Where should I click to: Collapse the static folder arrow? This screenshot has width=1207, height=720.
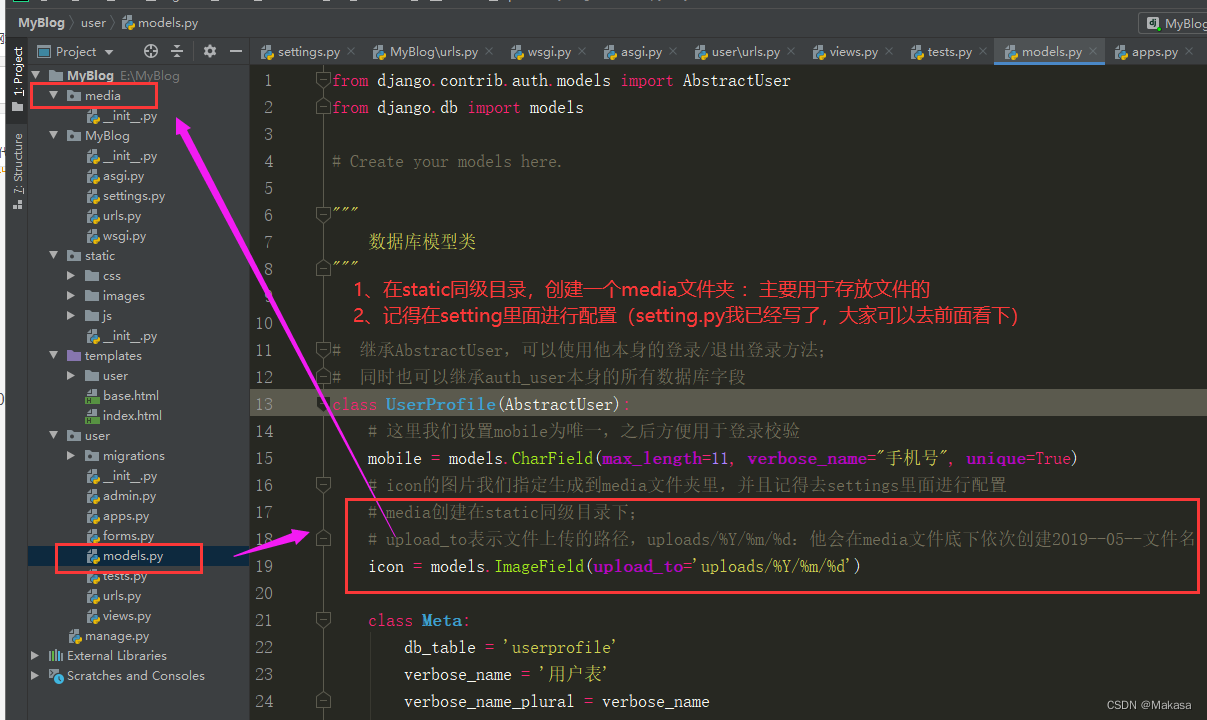53,256
